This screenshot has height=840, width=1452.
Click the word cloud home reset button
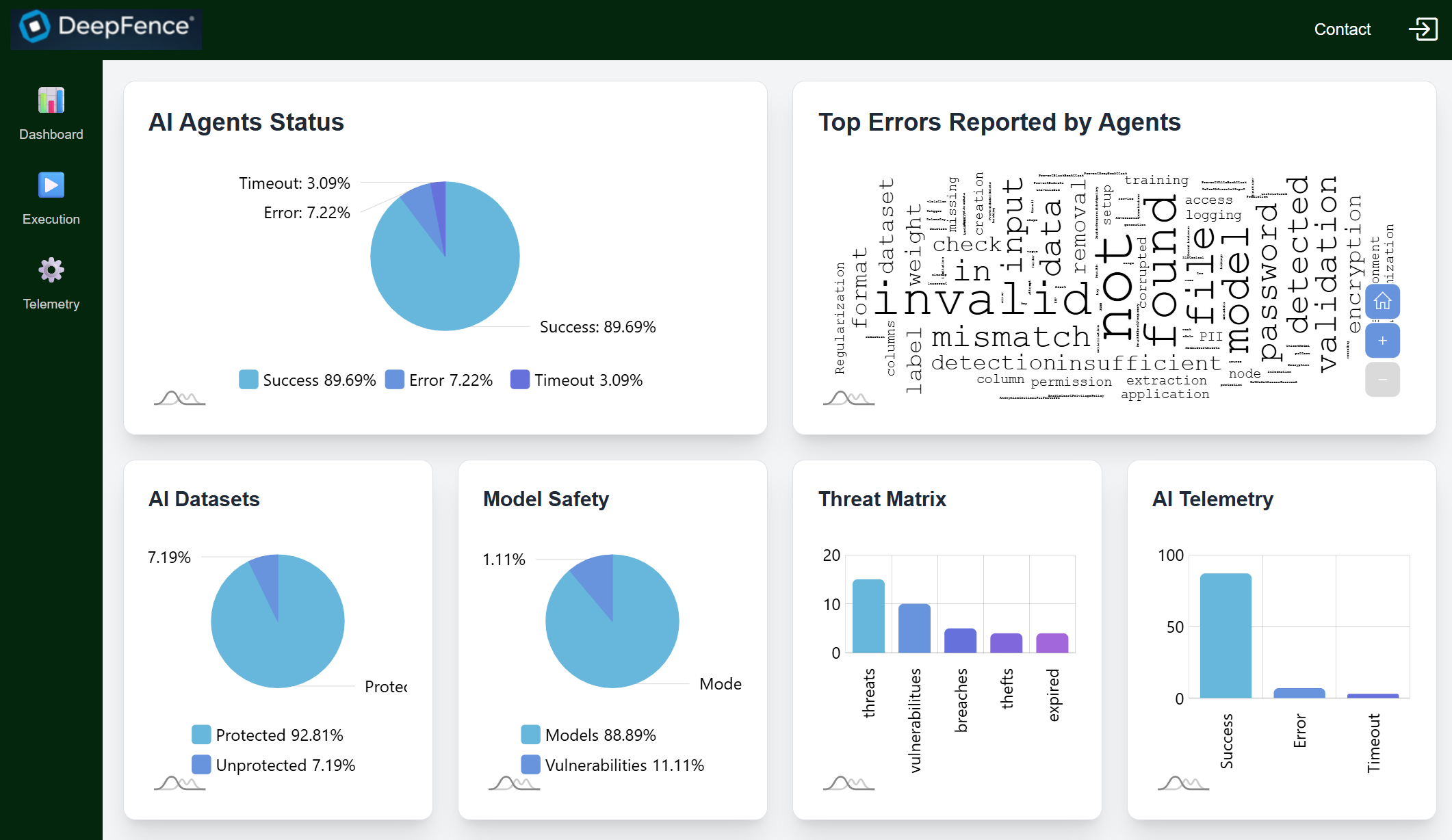[x=1382, y=302]
